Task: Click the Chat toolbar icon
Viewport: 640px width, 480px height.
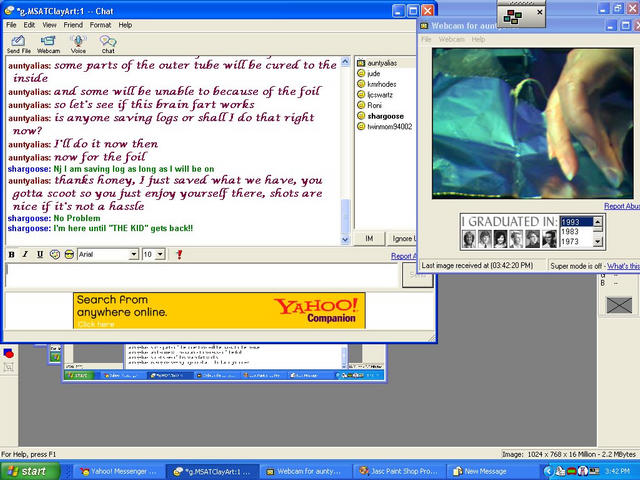Action: (x=108, y=44)
